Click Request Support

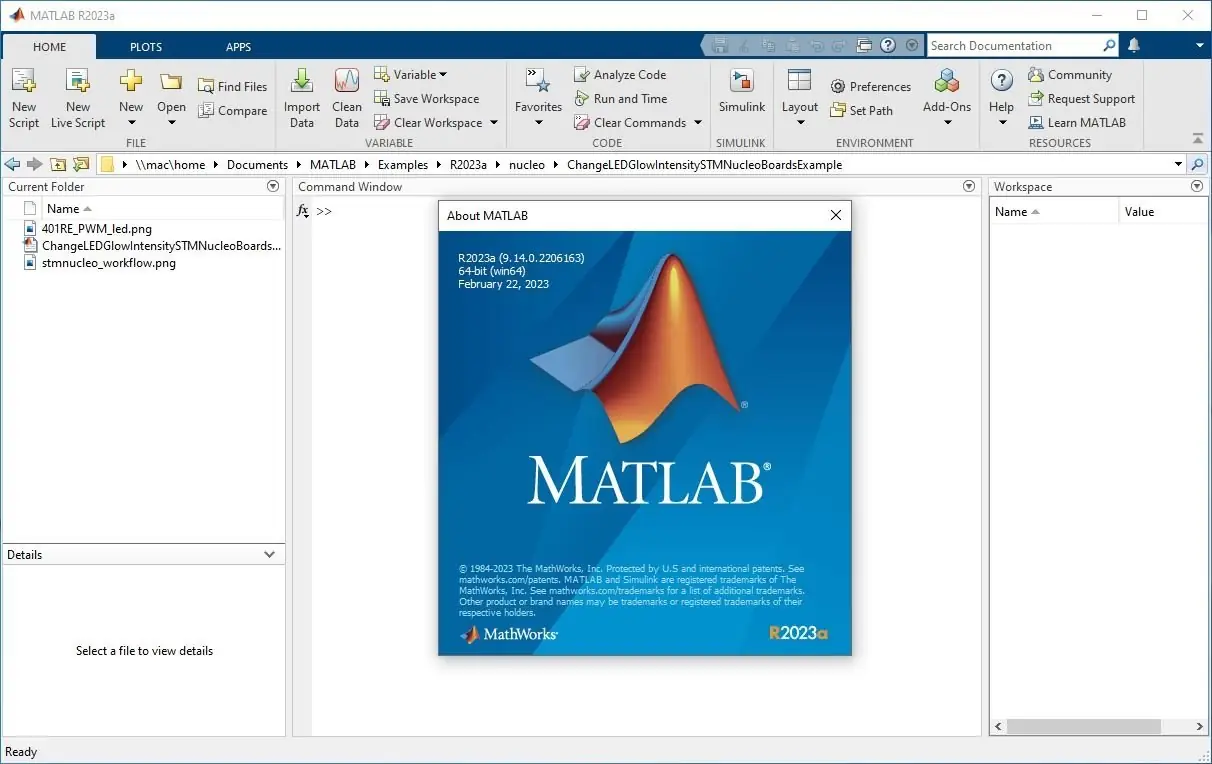pyautogui.click(x=1081, y=99)
